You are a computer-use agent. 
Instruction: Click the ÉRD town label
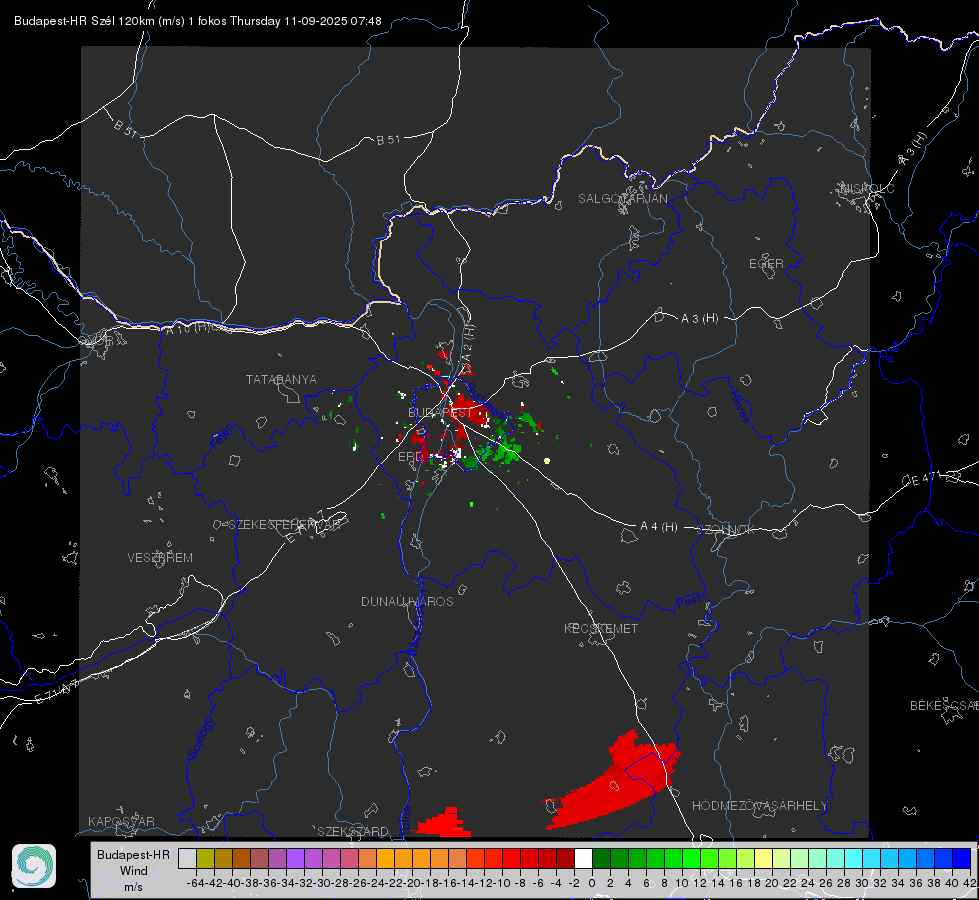coord(409,457)
